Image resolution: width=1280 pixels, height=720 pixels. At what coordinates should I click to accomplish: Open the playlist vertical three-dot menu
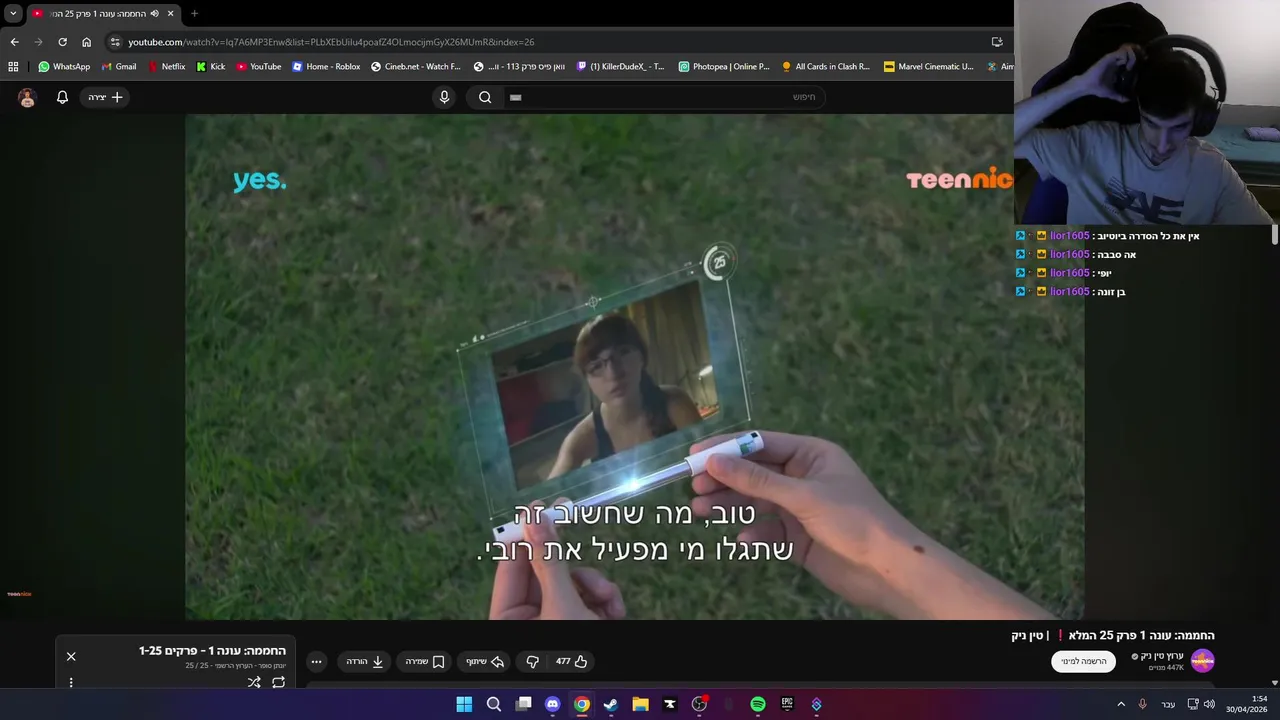71,682
